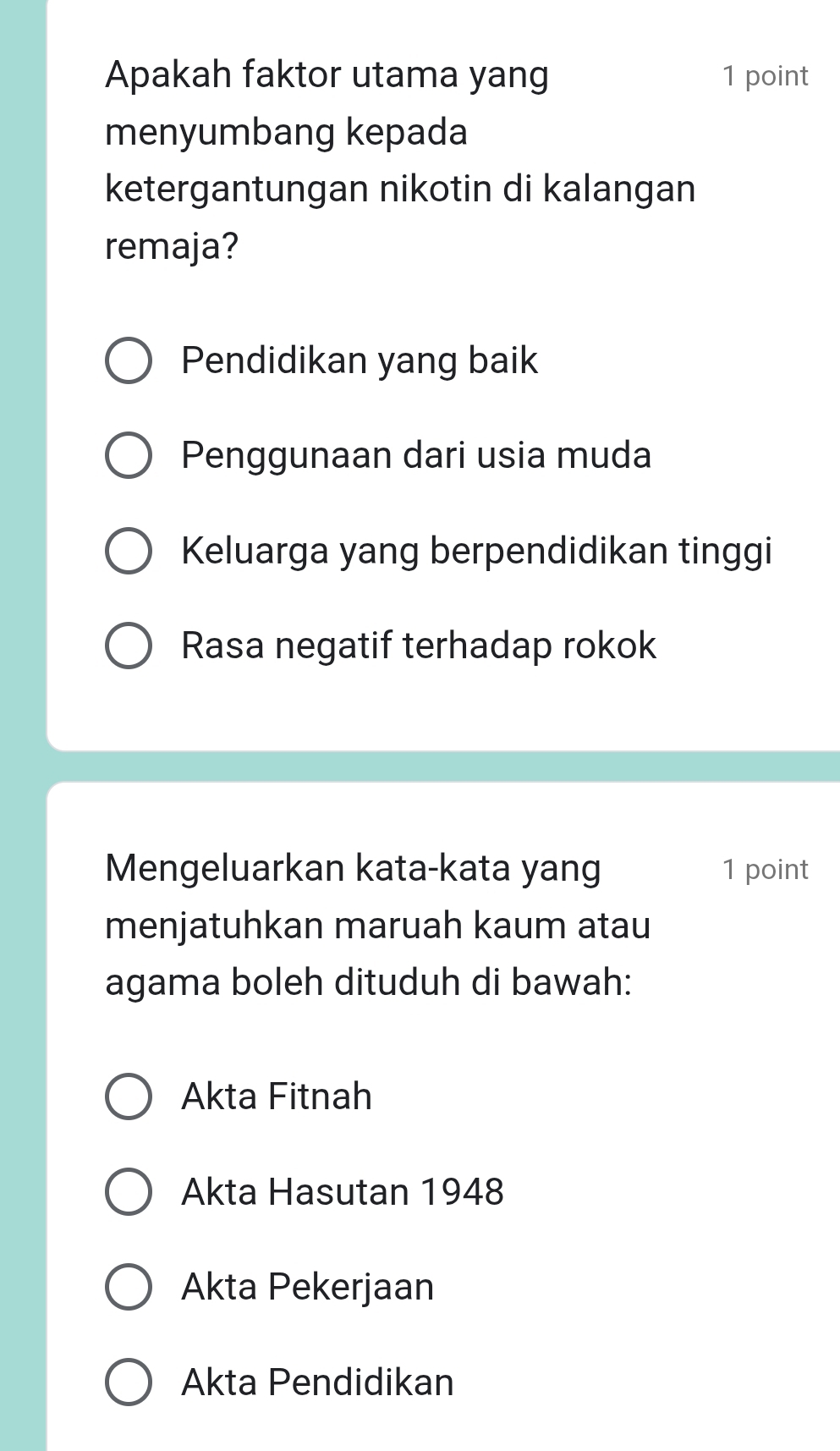840x1451 pixels.
Task: Select the 'Pendidikan yang baik' radio button
Action: tap(129, 362)
